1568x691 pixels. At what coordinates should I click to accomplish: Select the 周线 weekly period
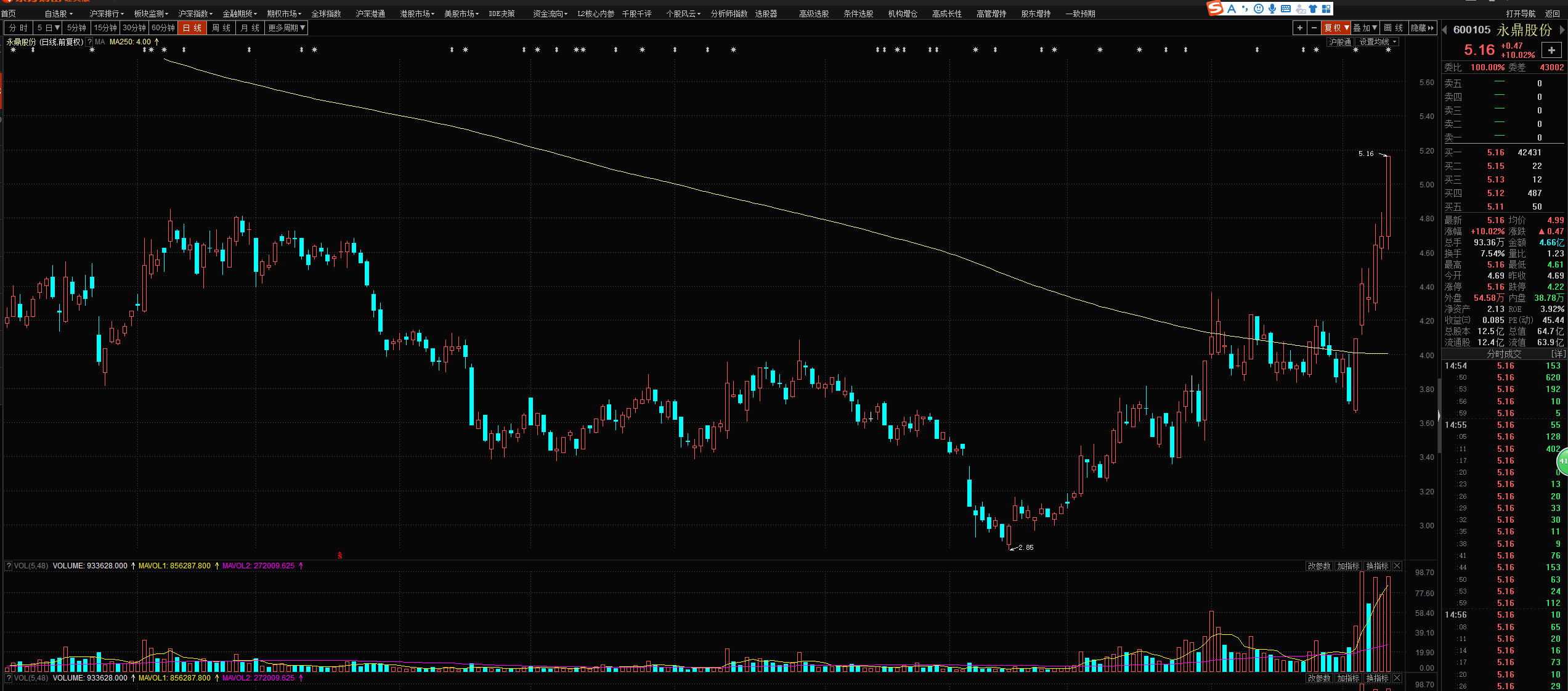tap(221, 28)
